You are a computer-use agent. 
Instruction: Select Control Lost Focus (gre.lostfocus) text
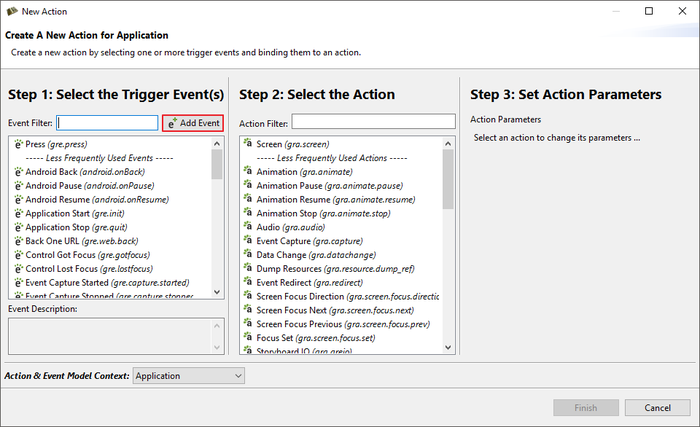pyautogui.click(x=89, y=269)
